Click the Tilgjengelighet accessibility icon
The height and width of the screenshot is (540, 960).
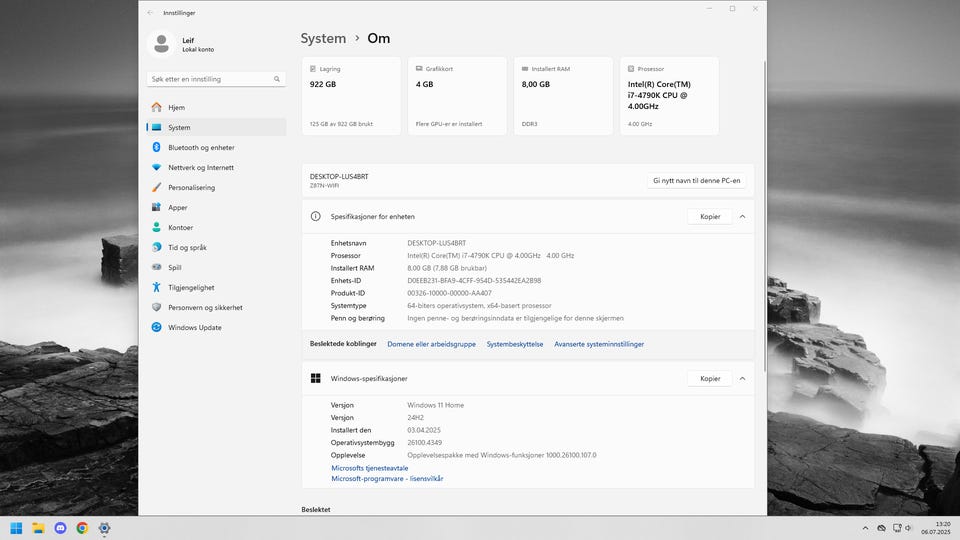coord(156,287)
